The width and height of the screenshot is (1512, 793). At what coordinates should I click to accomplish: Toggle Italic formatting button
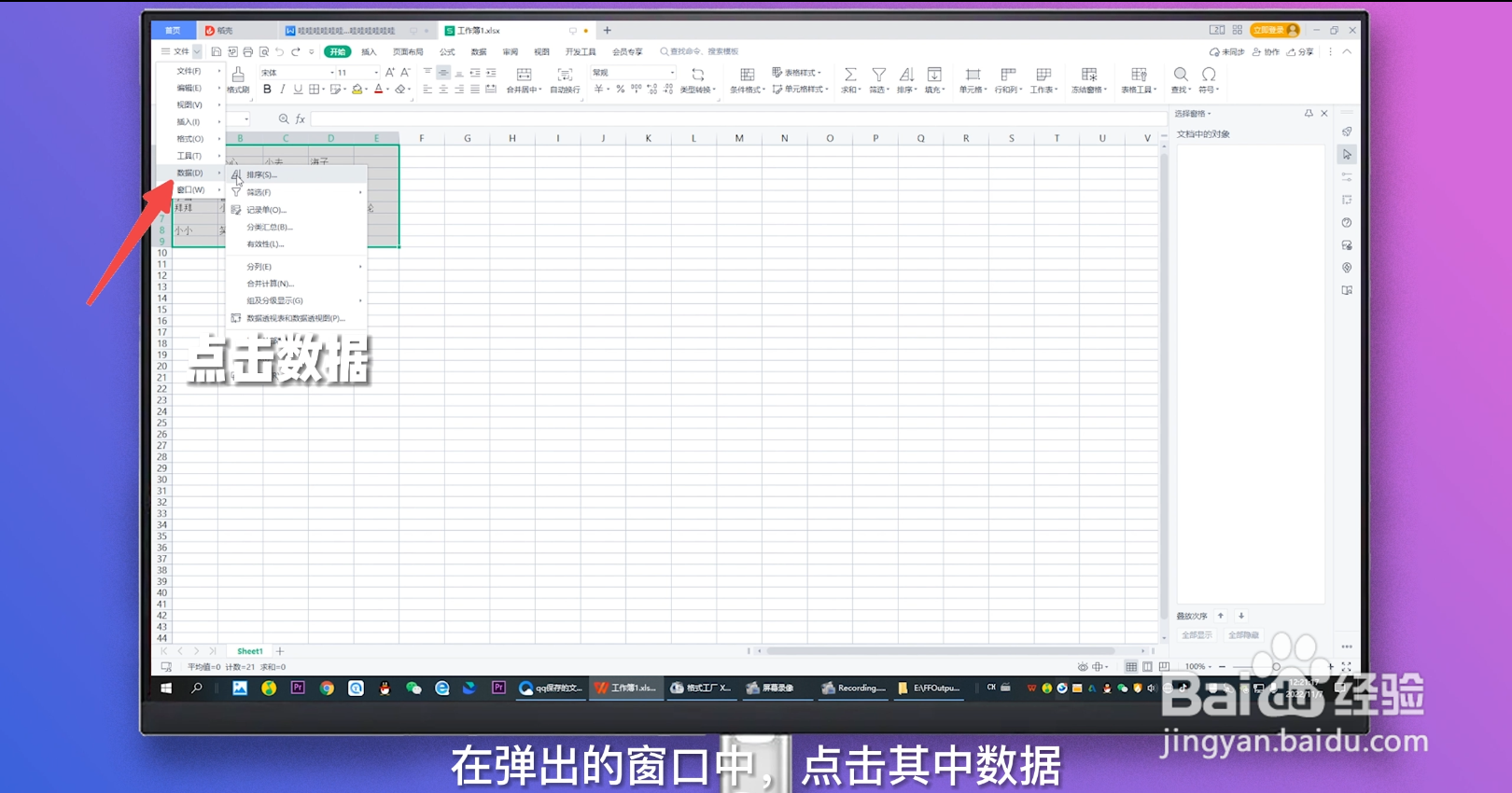point(283,90)
